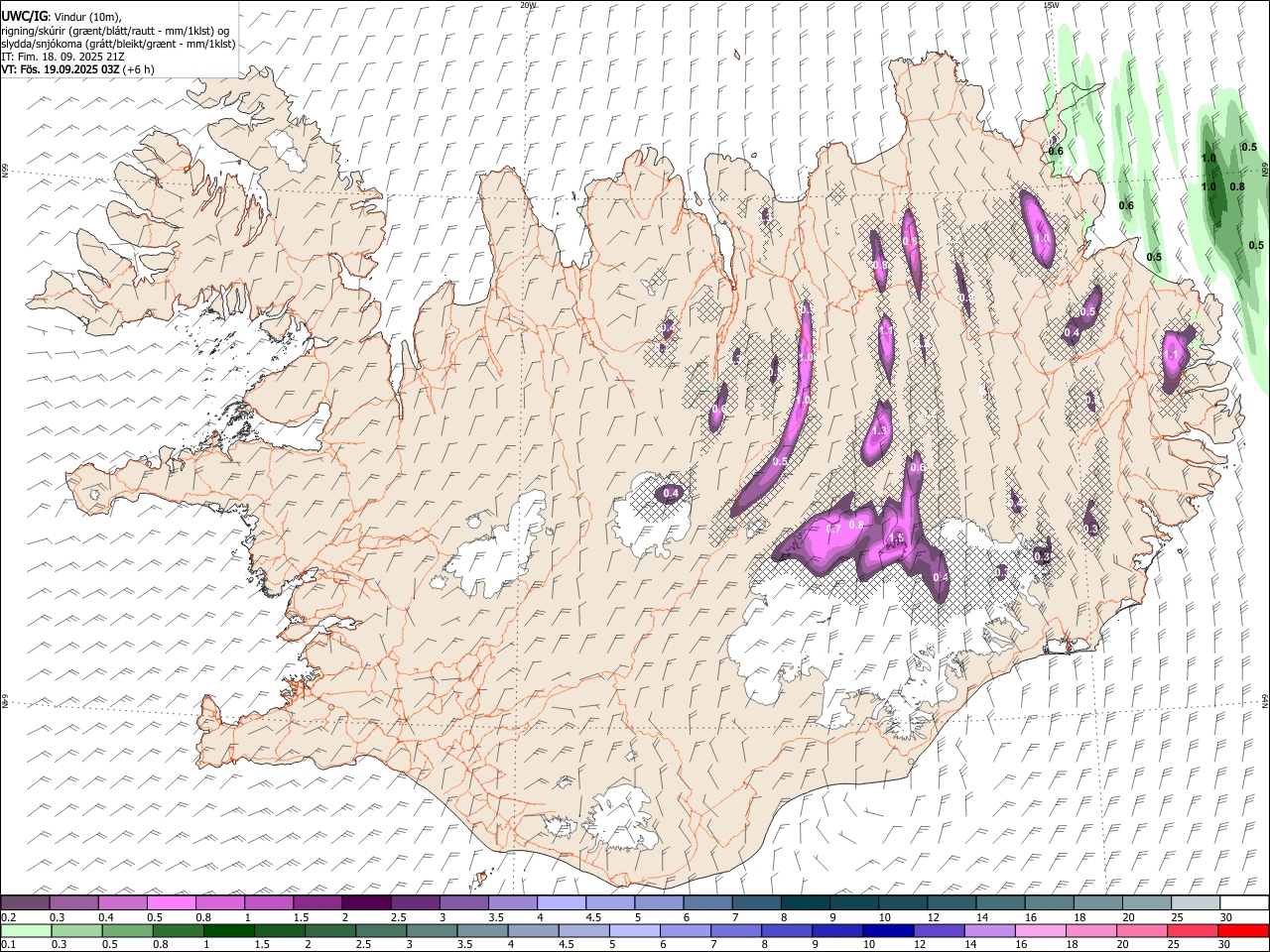Select snow scale swatch between 12 and 14
Screen dimensions: 1270x952
(952, 902)
